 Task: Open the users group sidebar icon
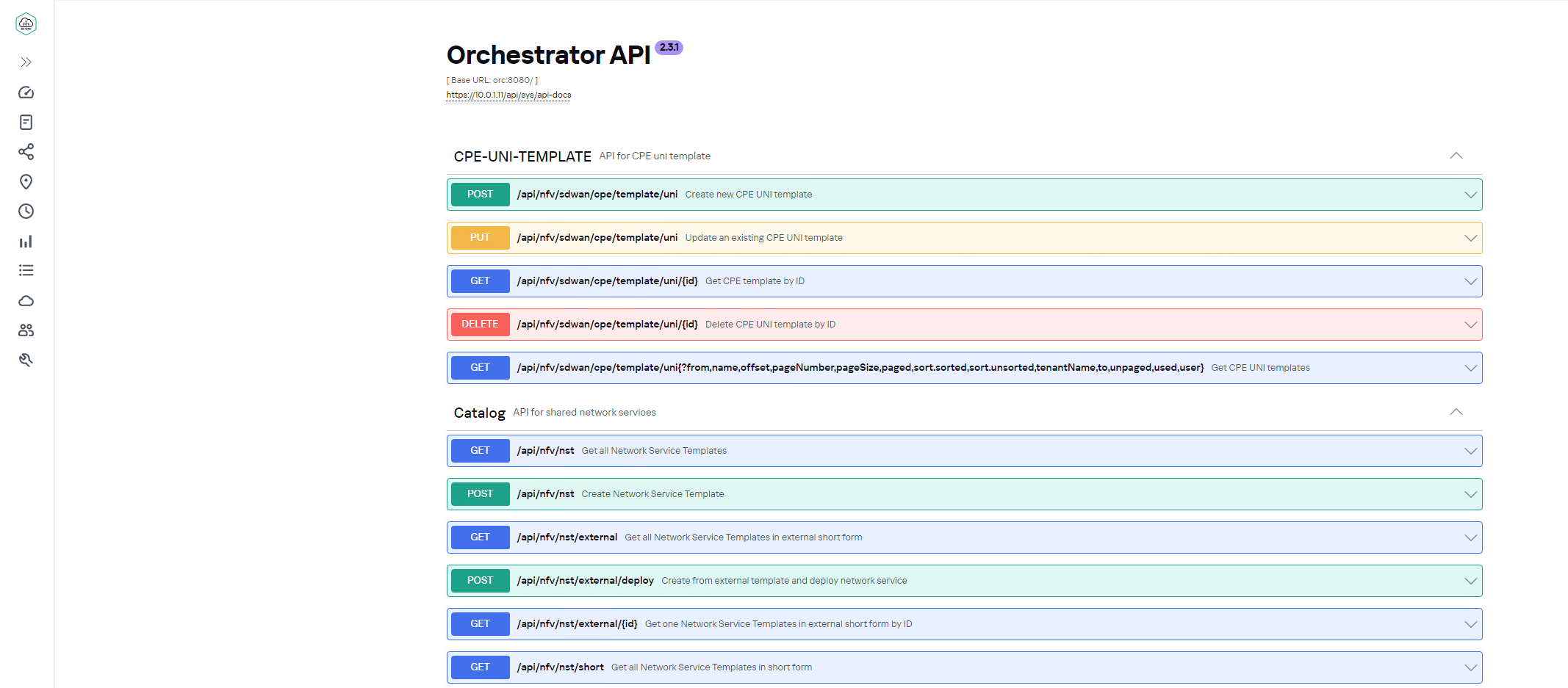pyautogui.click(x=26, y=330)
